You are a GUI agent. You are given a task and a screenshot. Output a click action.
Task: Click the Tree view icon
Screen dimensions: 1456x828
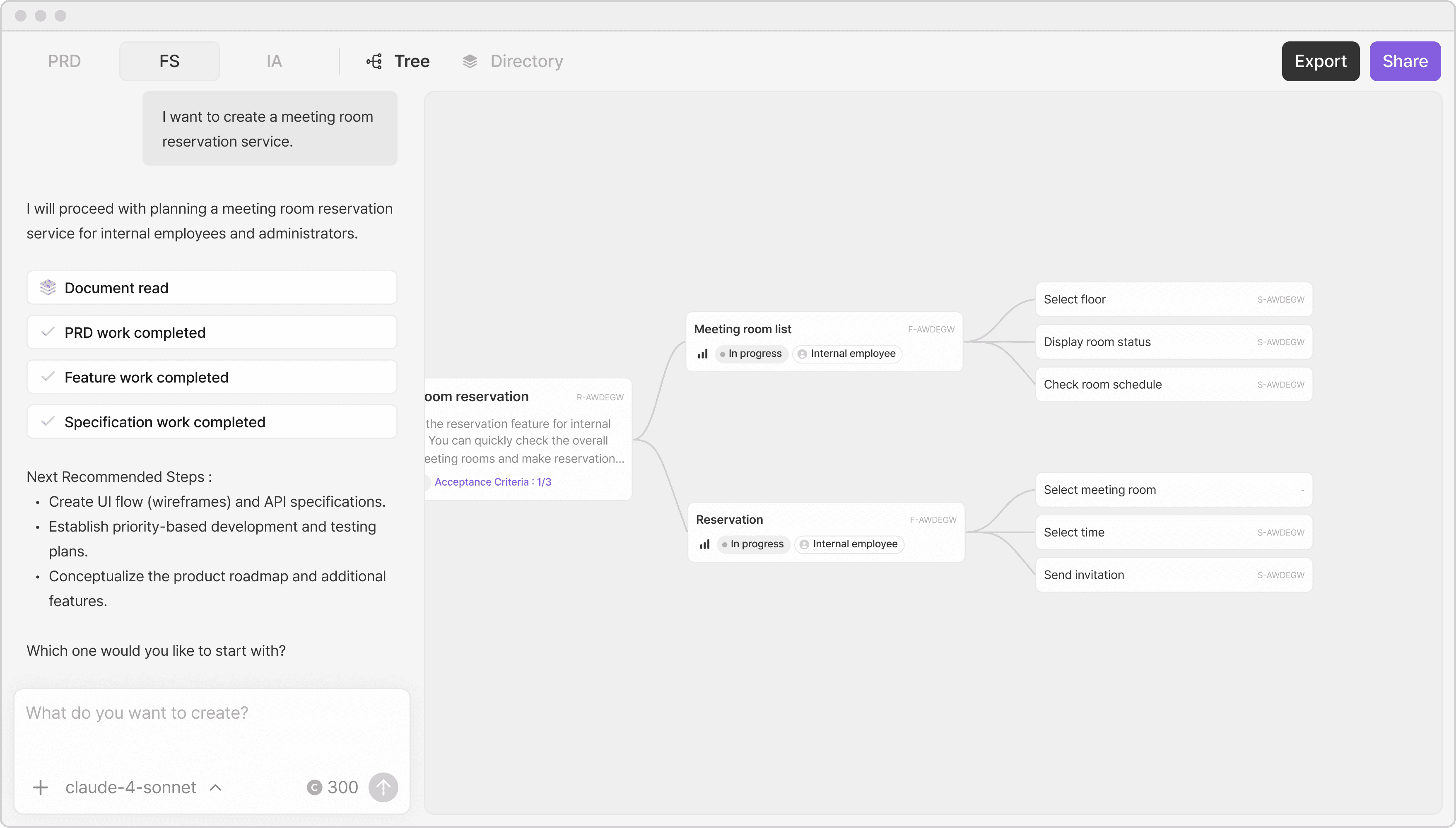tap(374, 61)
